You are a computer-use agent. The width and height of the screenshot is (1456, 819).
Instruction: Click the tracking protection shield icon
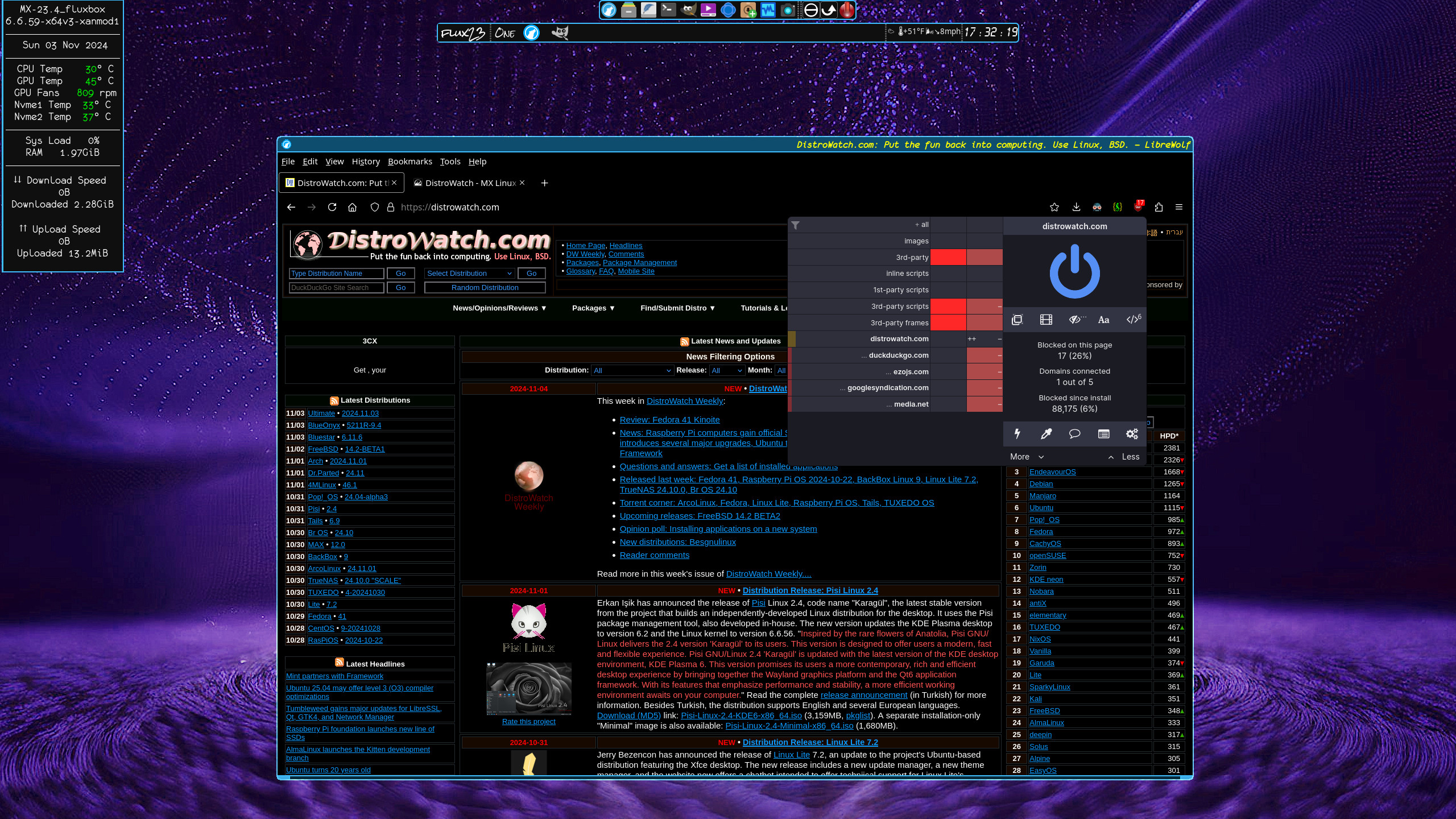[x=374, y=207]
